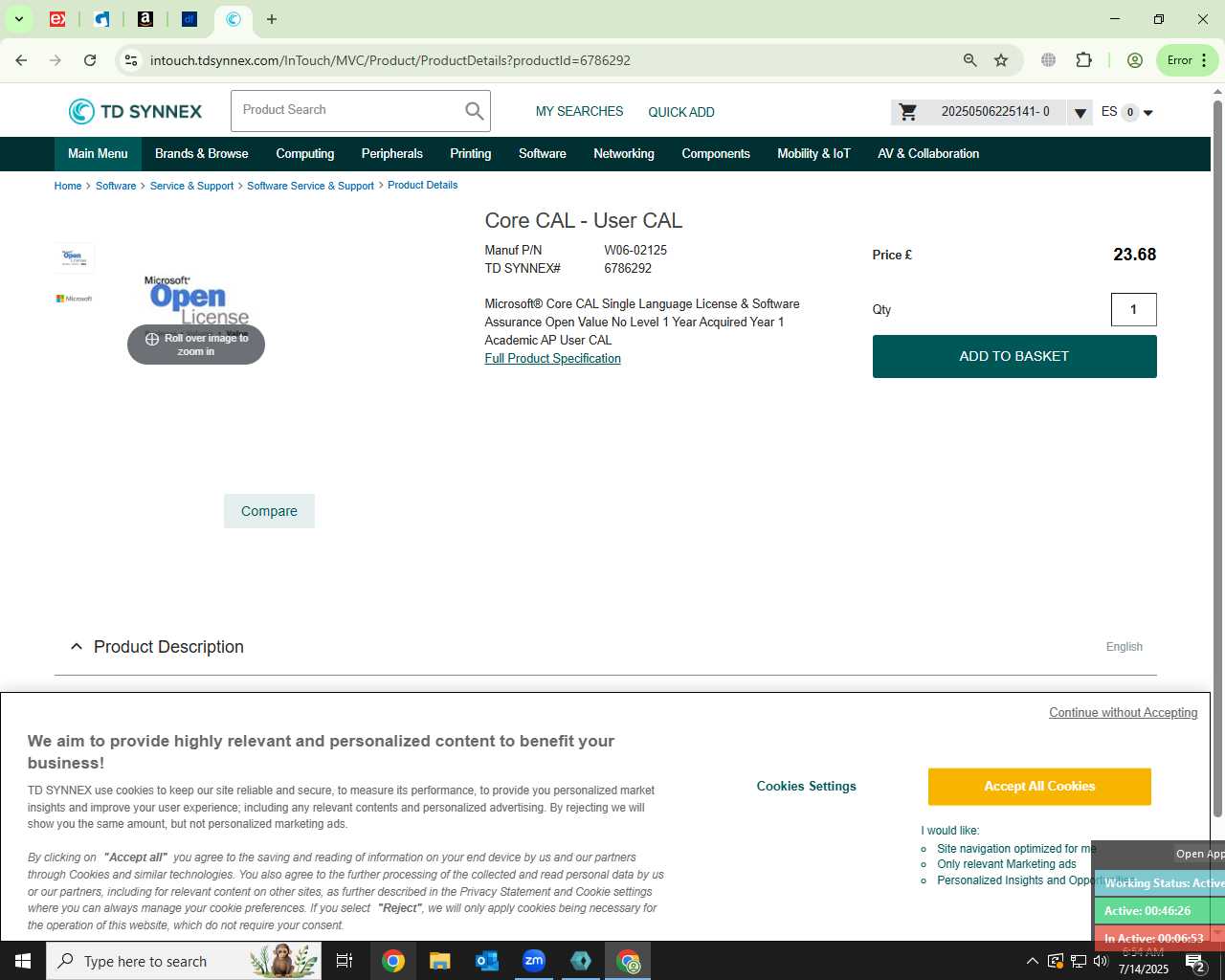Click Accept All Cookies button
1225x980 pixels.
(x=1039, y=787)
